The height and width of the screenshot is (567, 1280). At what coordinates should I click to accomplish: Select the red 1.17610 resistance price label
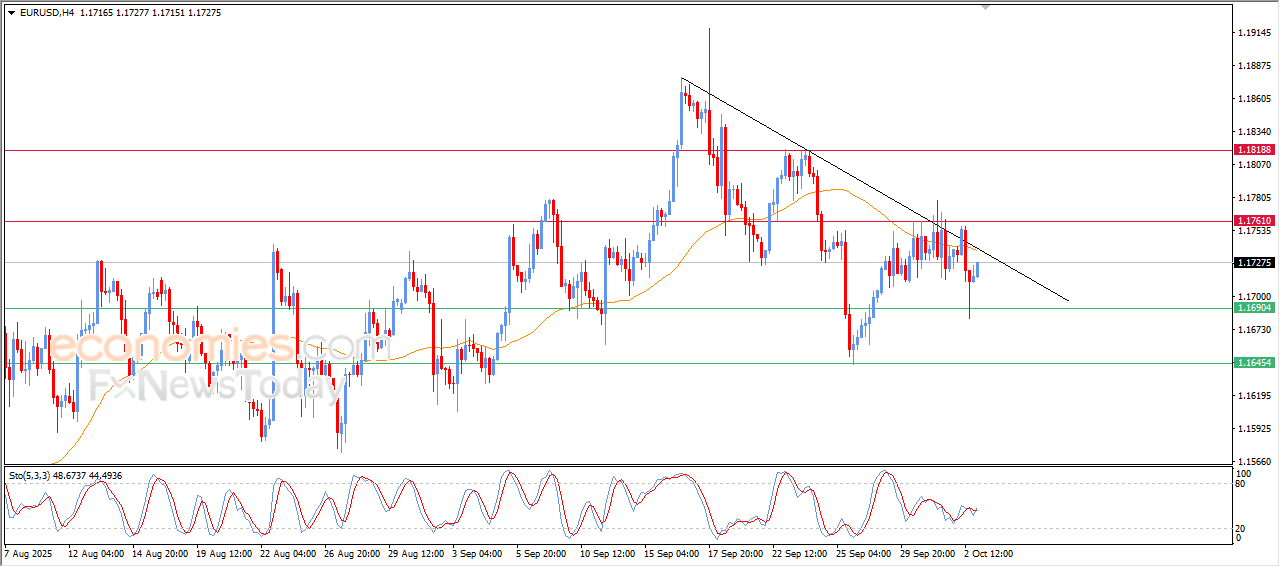pyautogui.click(x=1253, y=221)
